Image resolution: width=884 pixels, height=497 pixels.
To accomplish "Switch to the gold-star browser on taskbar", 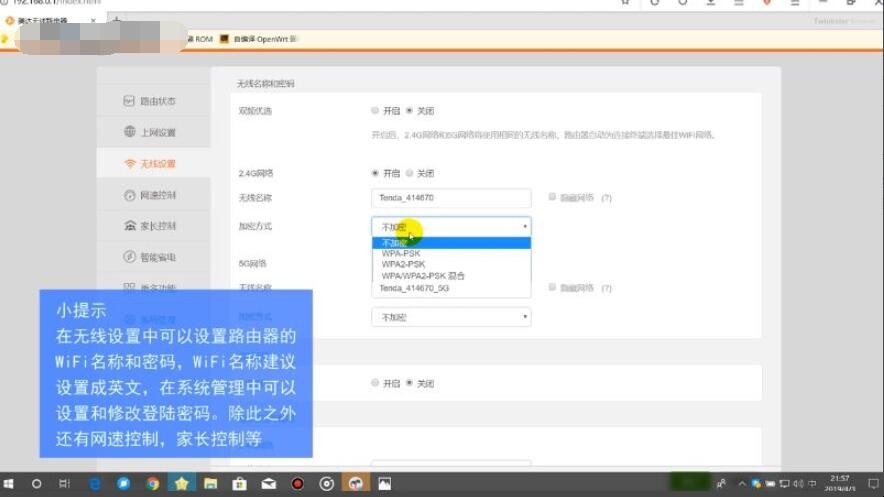I will point(182,483).
